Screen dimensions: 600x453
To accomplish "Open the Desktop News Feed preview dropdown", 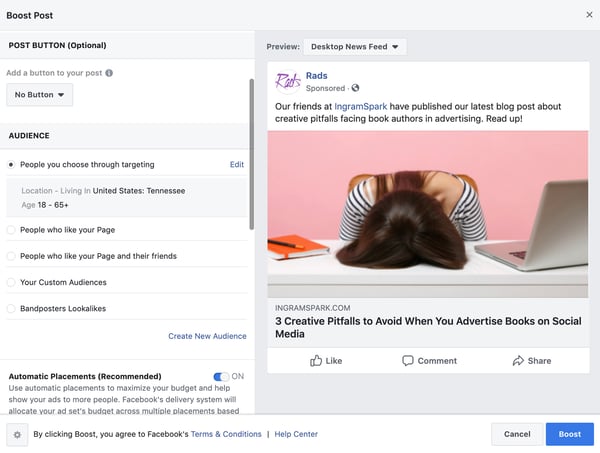I will 355,47.
